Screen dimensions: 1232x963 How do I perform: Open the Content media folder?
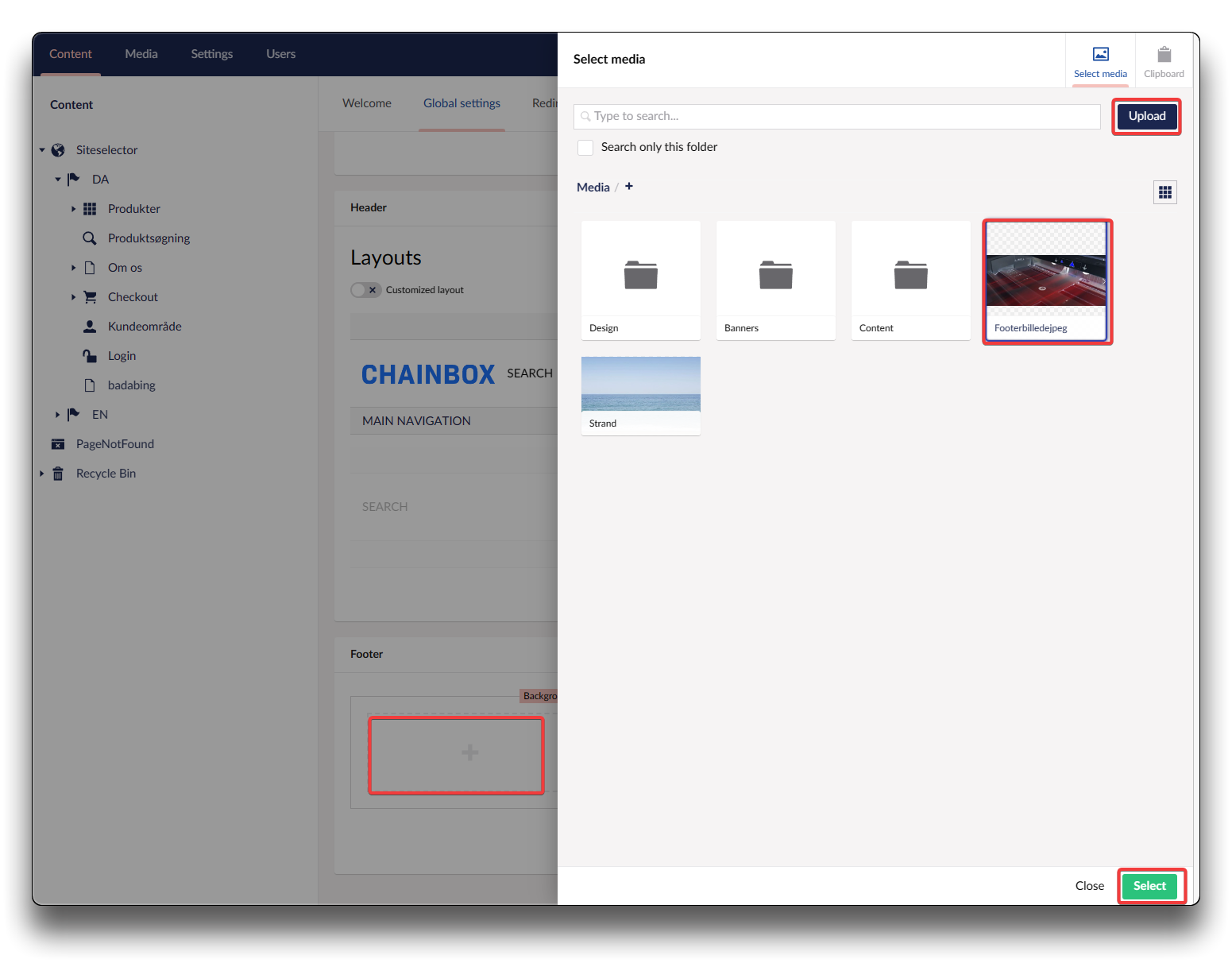coord(910,280)
